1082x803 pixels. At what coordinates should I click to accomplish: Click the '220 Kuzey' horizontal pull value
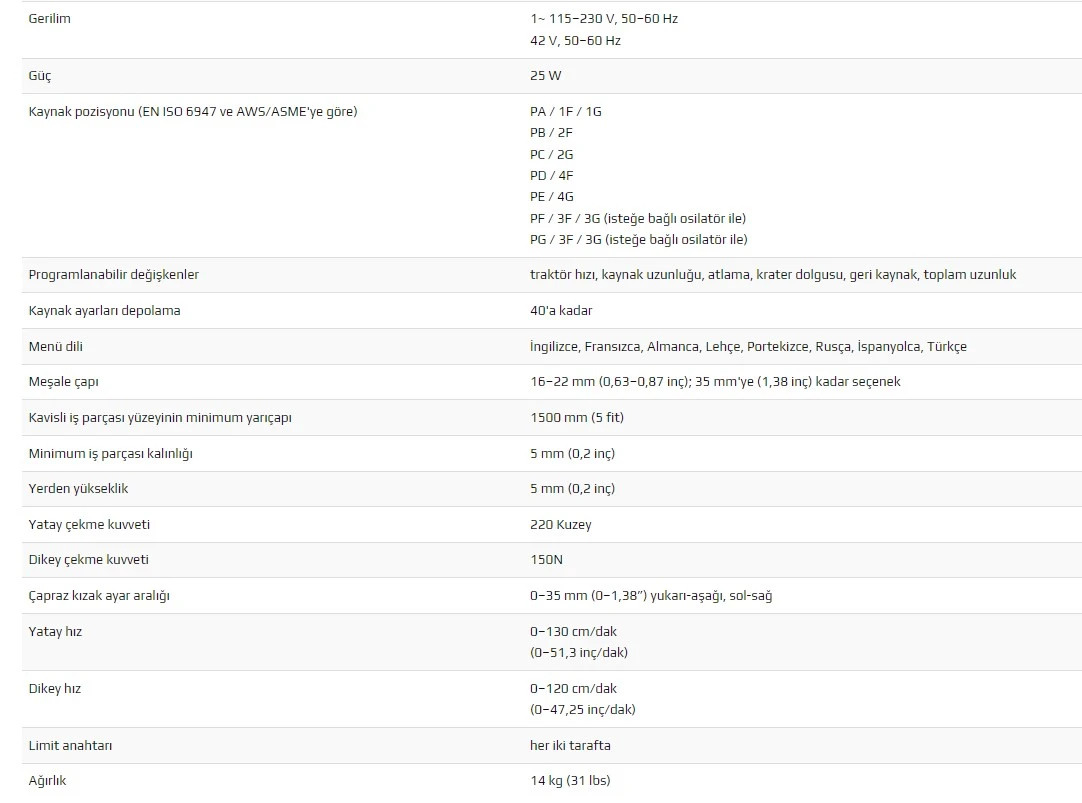pyautogui.click(x=560, y=524)
